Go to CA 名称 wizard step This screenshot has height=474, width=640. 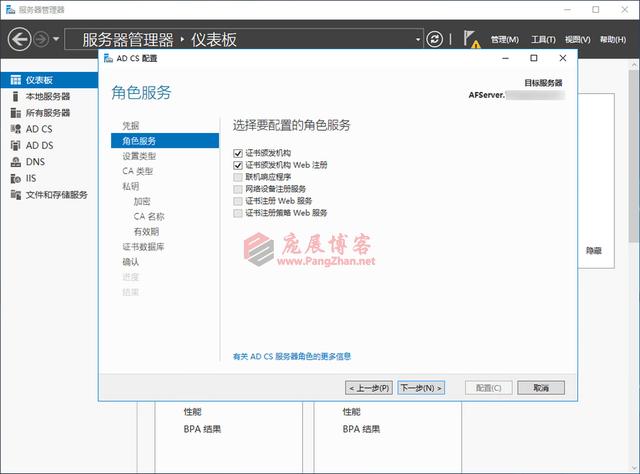[149, 216]
